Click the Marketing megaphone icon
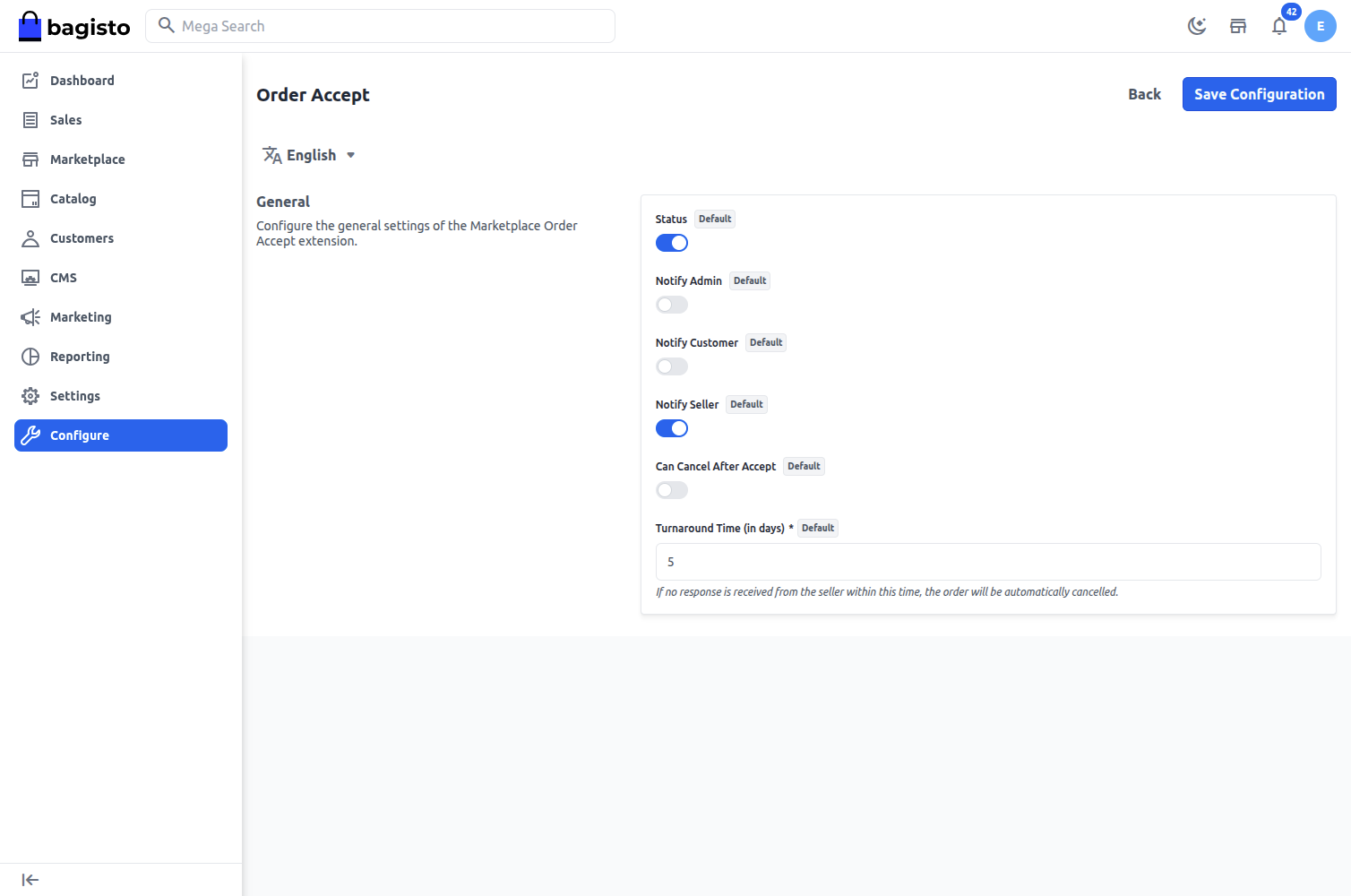 tap(30, 317)
